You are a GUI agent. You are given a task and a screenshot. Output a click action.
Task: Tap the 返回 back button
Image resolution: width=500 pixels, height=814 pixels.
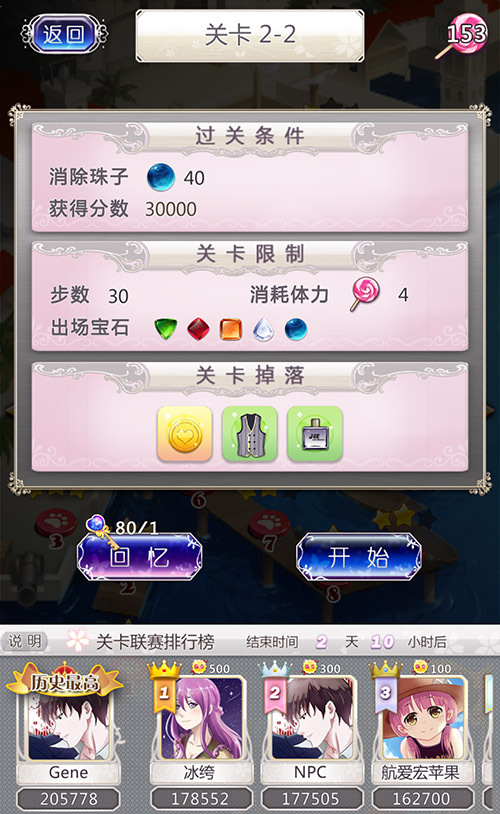click(x=64, y=34)
